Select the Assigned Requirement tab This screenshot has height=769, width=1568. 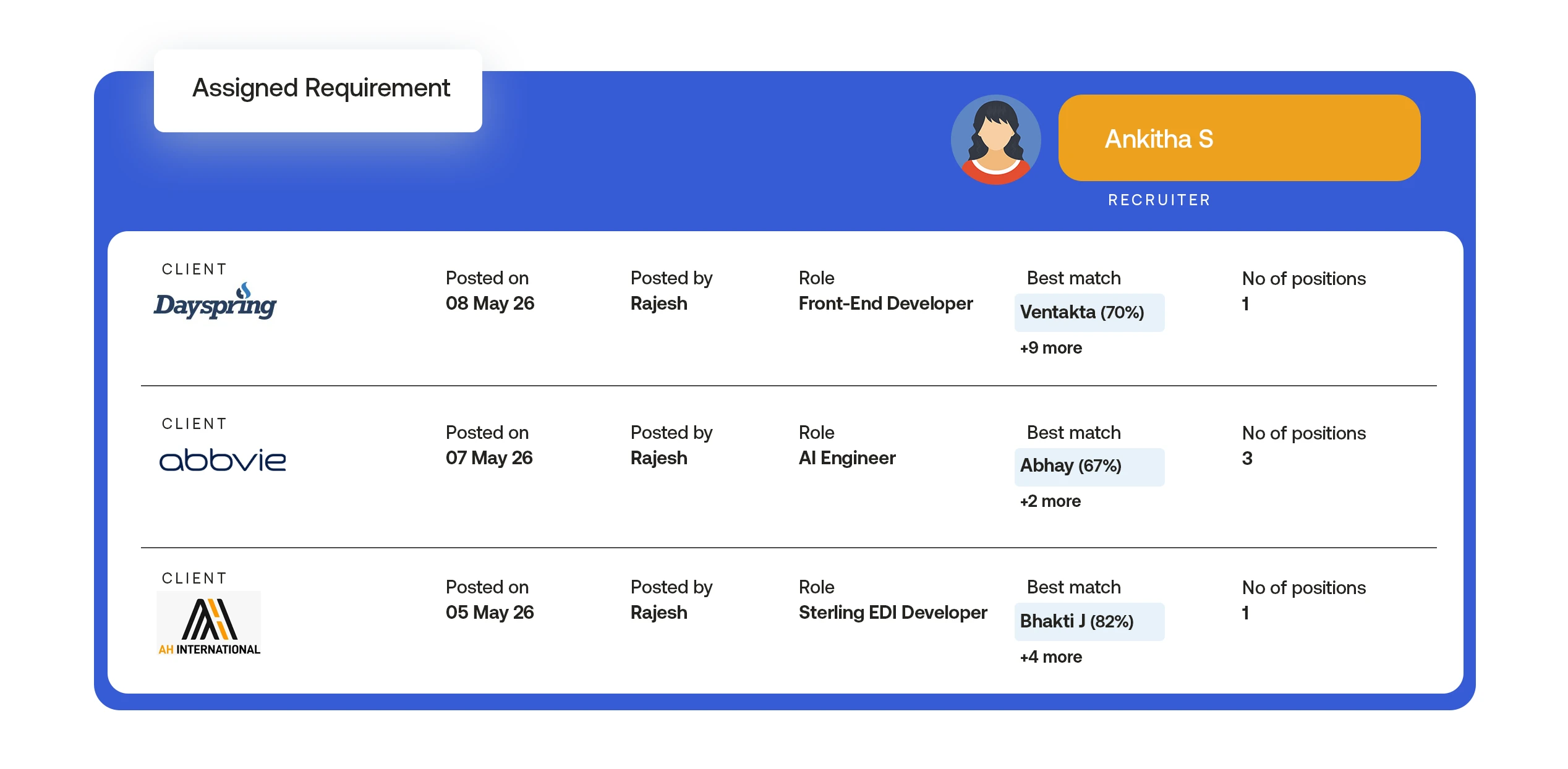tap(318, 90)
